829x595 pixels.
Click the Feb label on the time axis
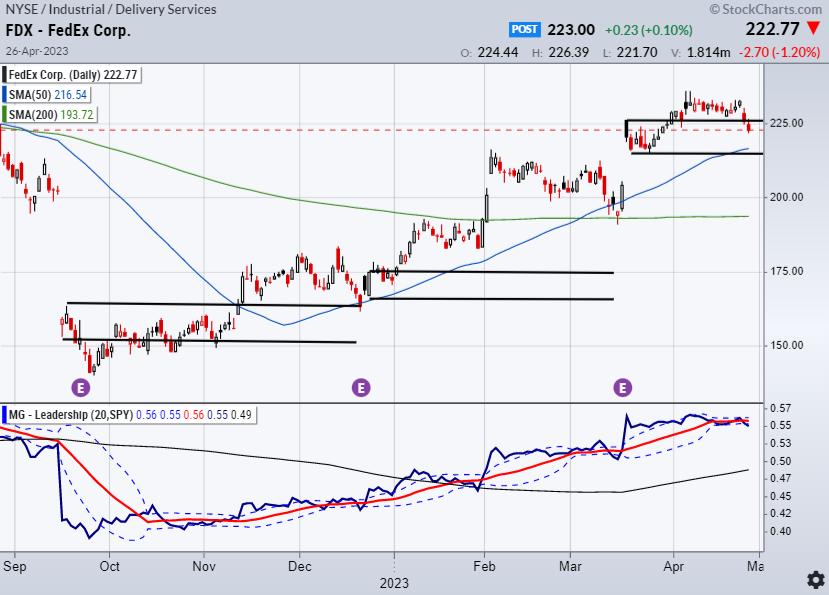[486, 565]
